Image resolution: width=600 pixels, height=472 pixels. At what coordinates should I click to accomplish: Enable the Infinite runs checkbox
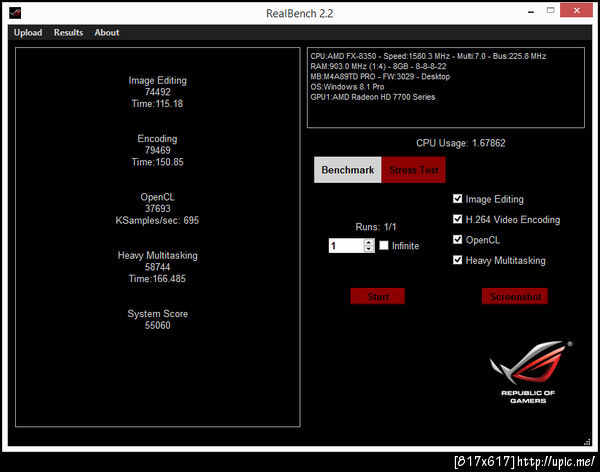[x=384, y=245]
